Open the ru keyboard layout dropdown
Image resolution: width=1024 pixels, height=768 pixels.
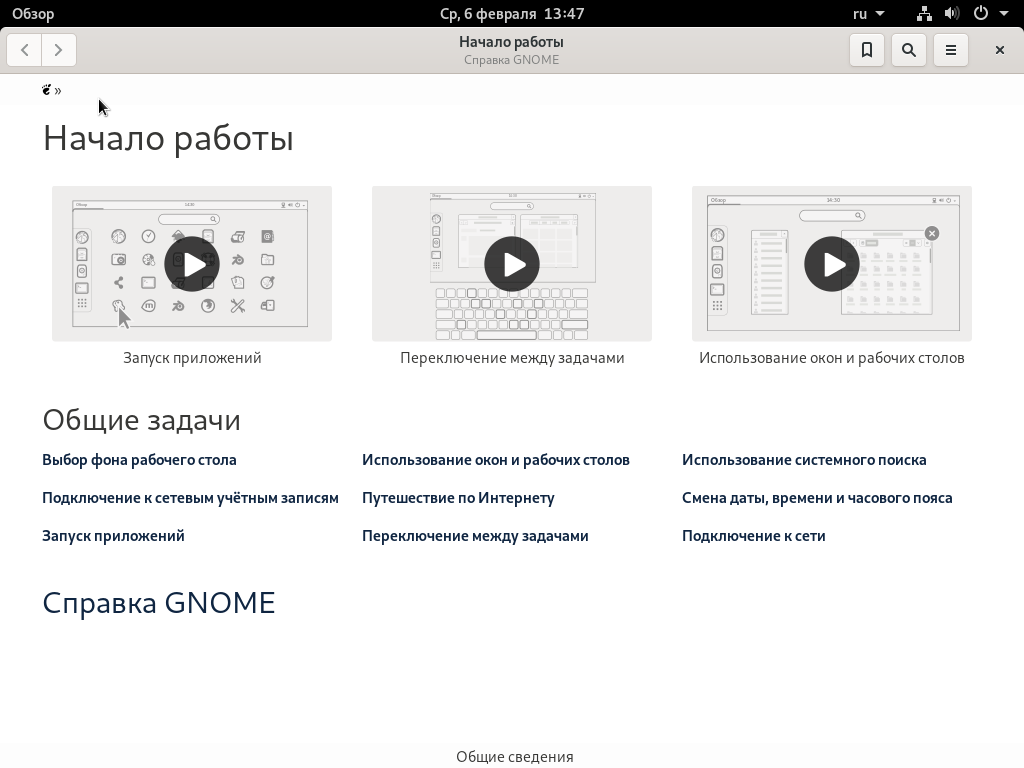[x=869, y=14]
